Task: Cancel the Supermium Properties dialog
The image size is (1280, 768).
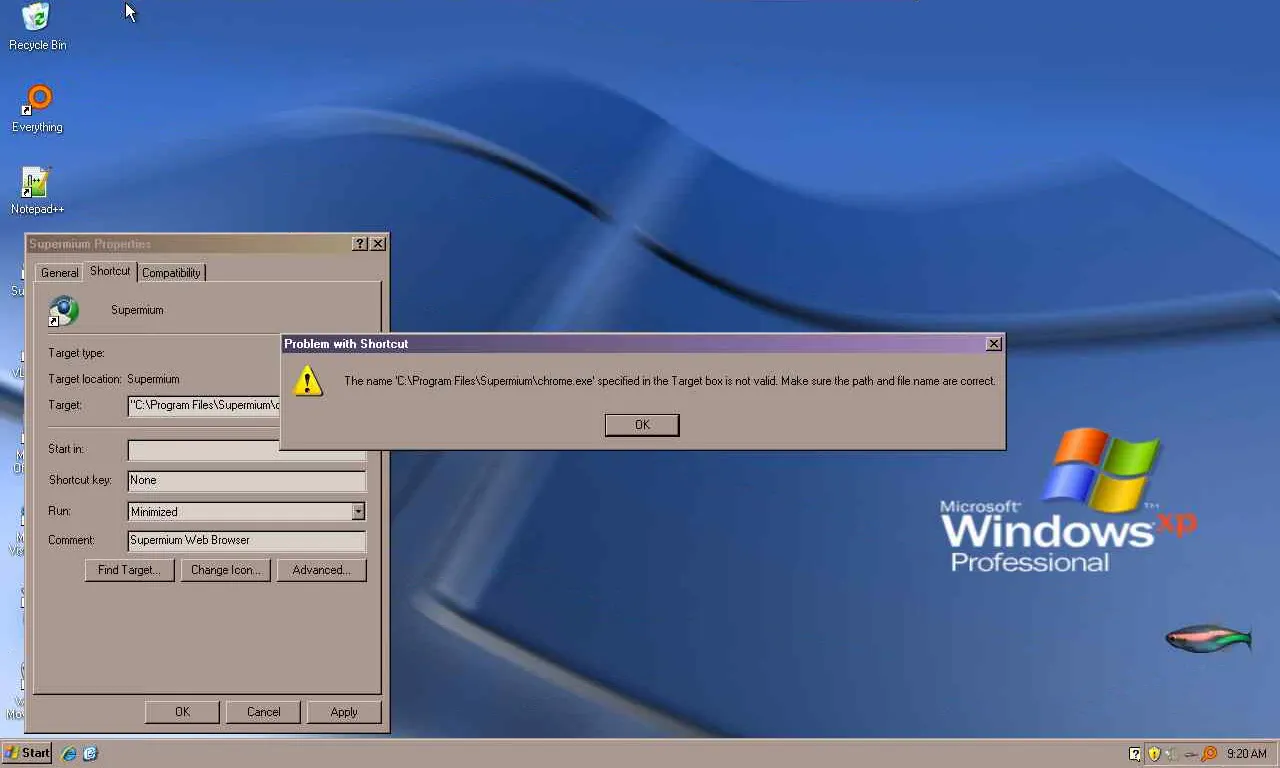Action: point(264,712)
